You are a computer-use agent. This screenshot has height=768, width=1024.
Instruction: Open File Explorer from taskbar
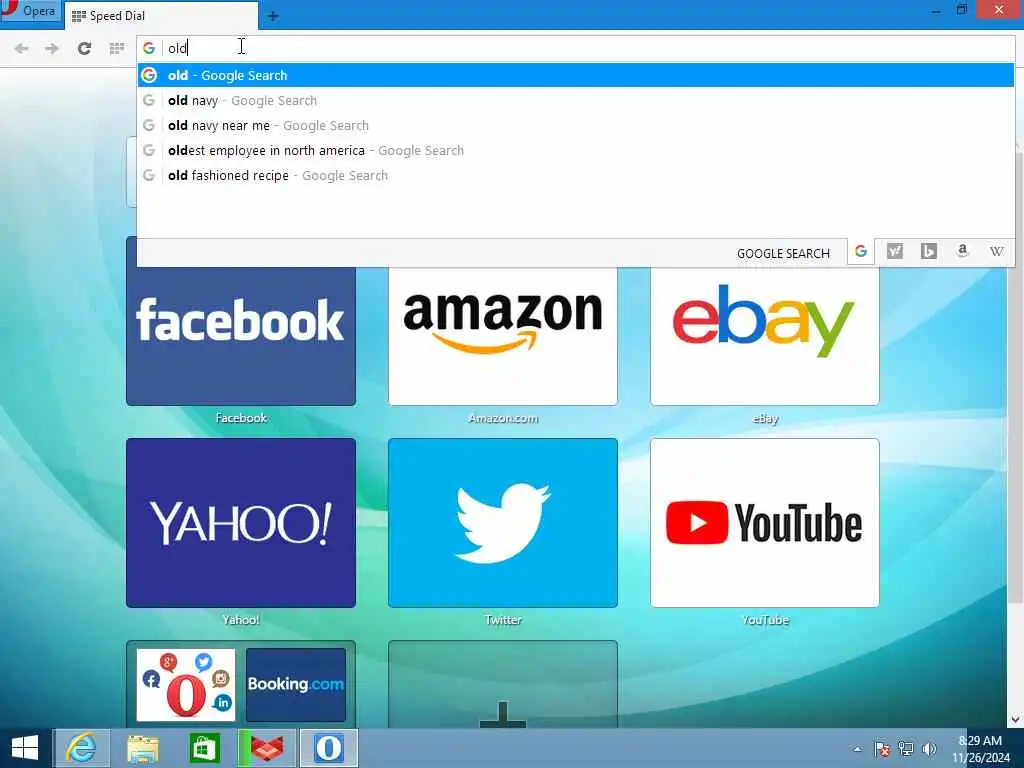pyautogui.click(x=143, y=748)
